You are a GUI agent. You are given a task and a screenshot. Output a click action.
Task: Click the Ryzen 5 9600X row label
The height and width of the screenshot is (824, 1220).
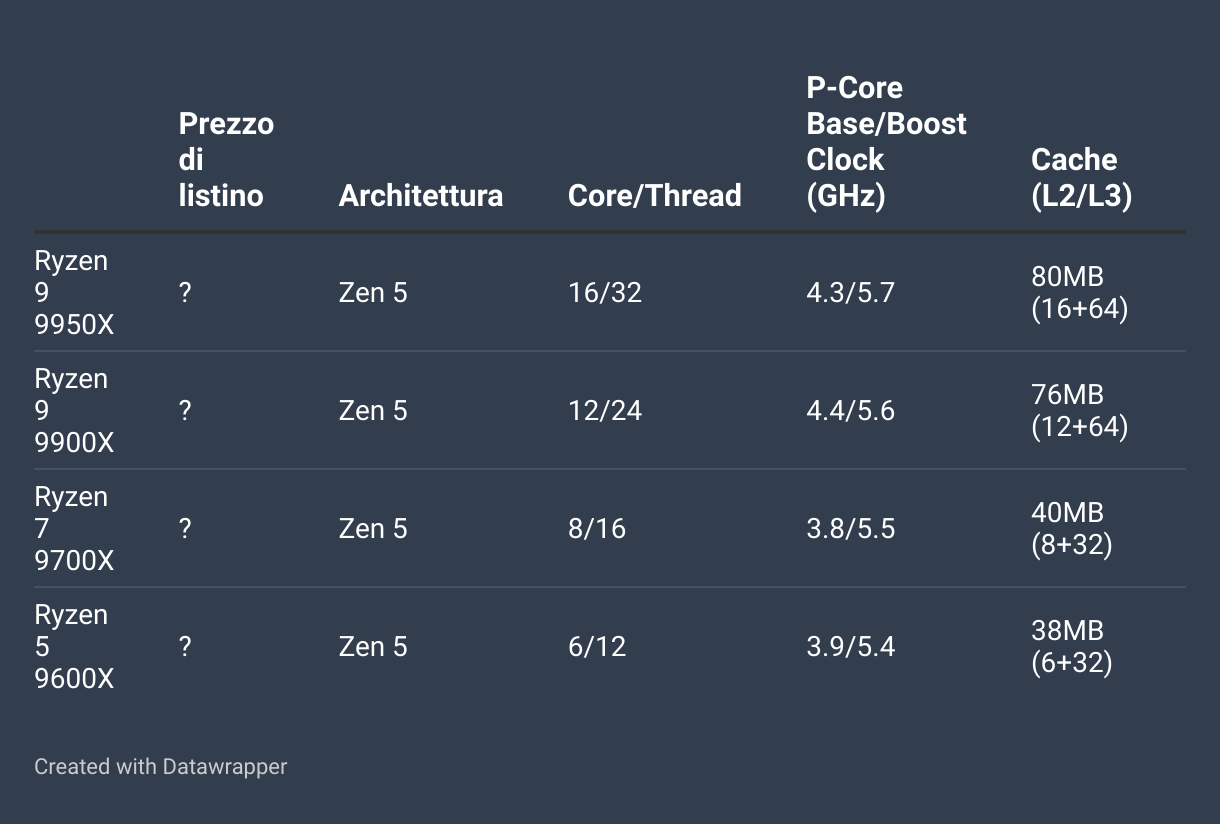point(73,646)
